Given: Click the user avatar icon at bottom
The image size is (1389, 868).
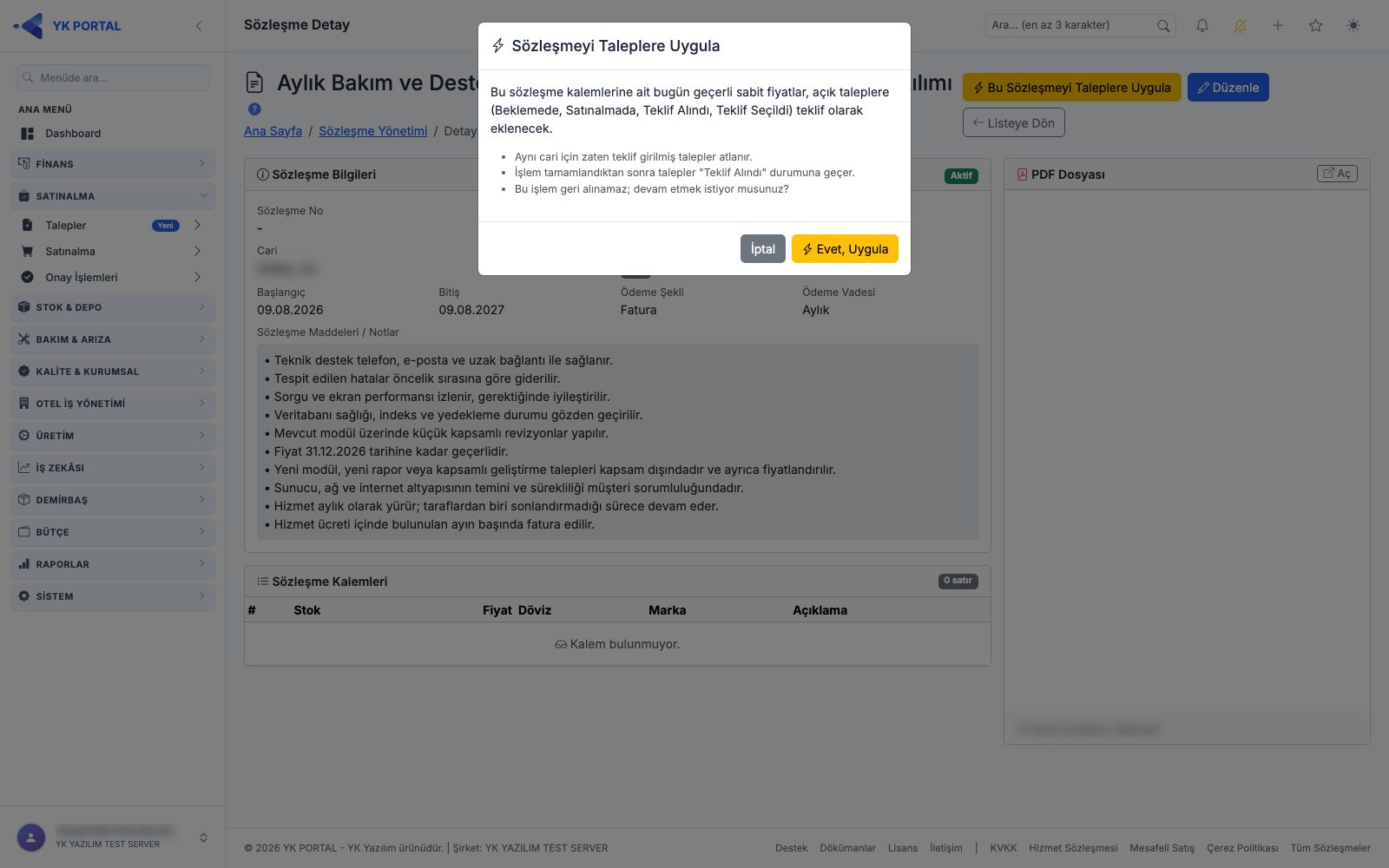Looking at the screenshot, I should (x=31, y=838).
